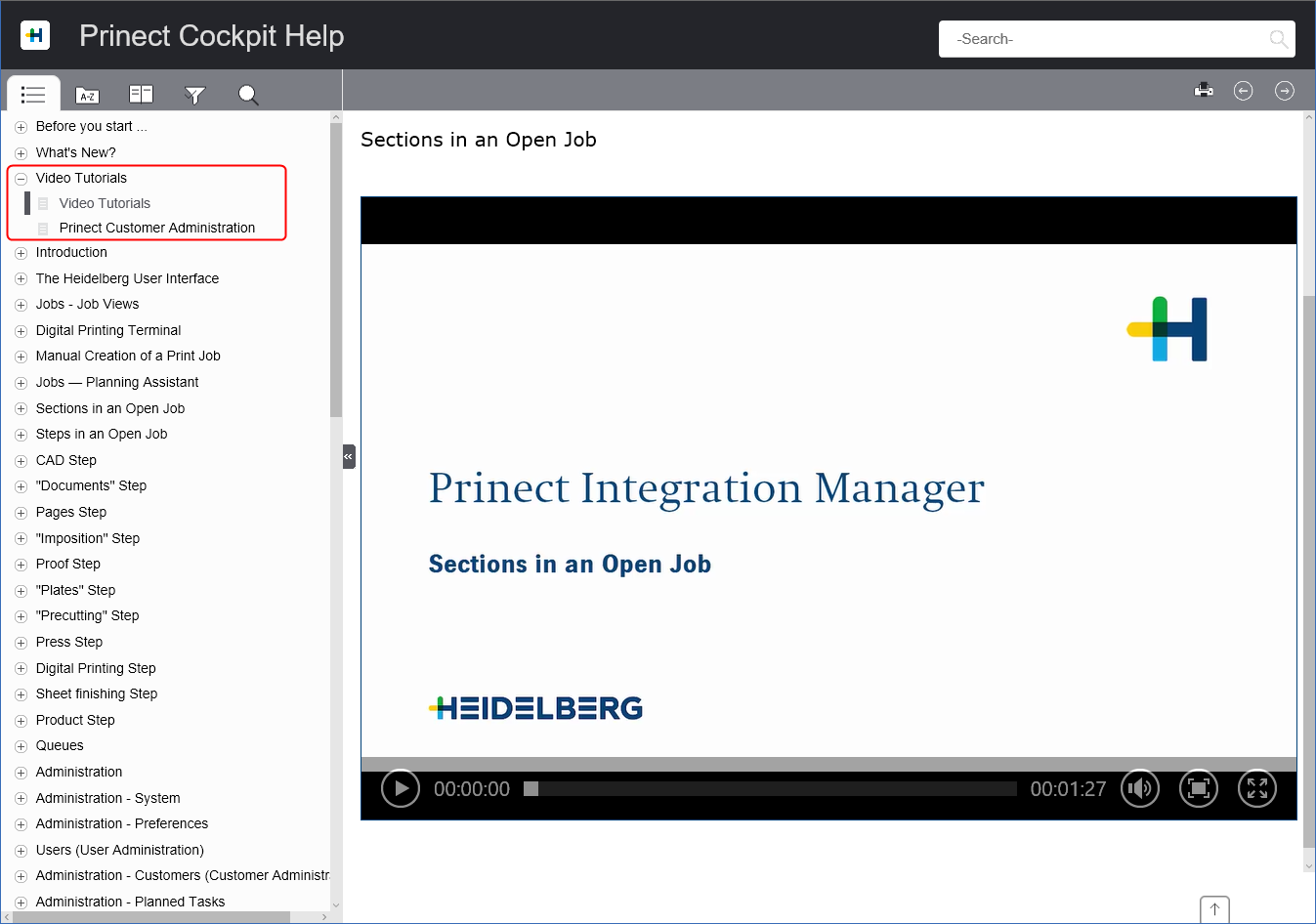1316x924 pixels.
Task: Go to next topic arrow
Action: pyautogui.click(x=1284, y=91)
